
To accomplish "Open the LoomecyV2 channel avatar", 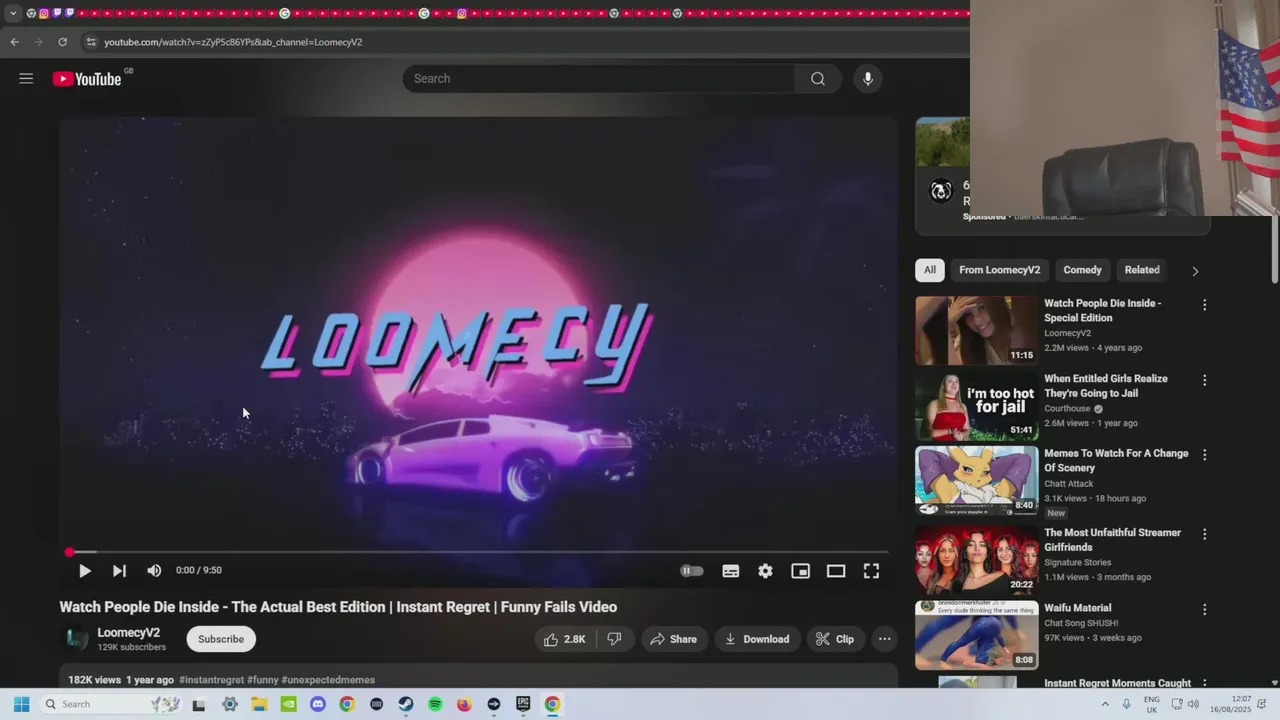I will [76, 639].
